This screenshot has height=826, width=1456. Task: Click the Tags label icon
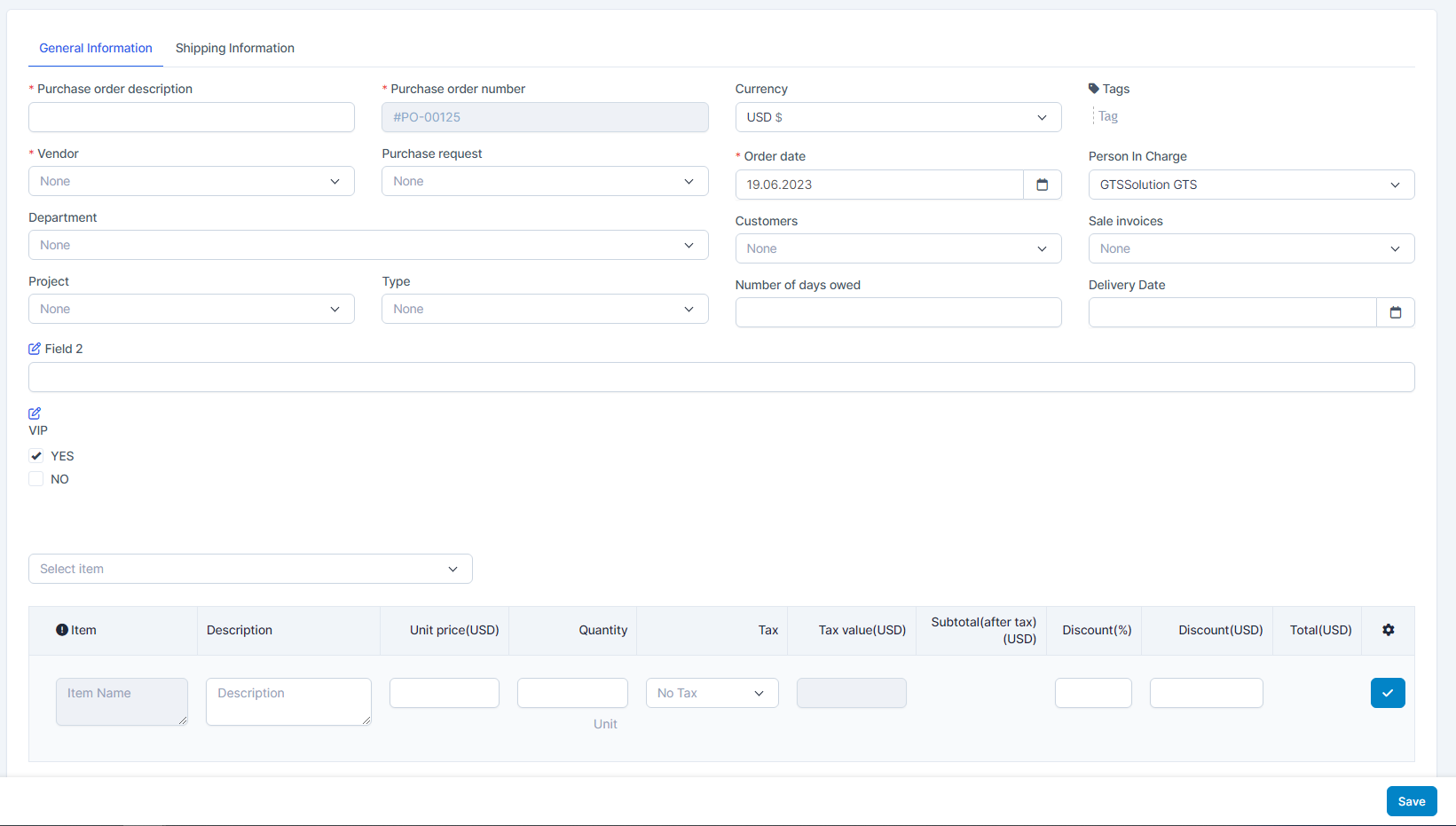[1094, 89]
